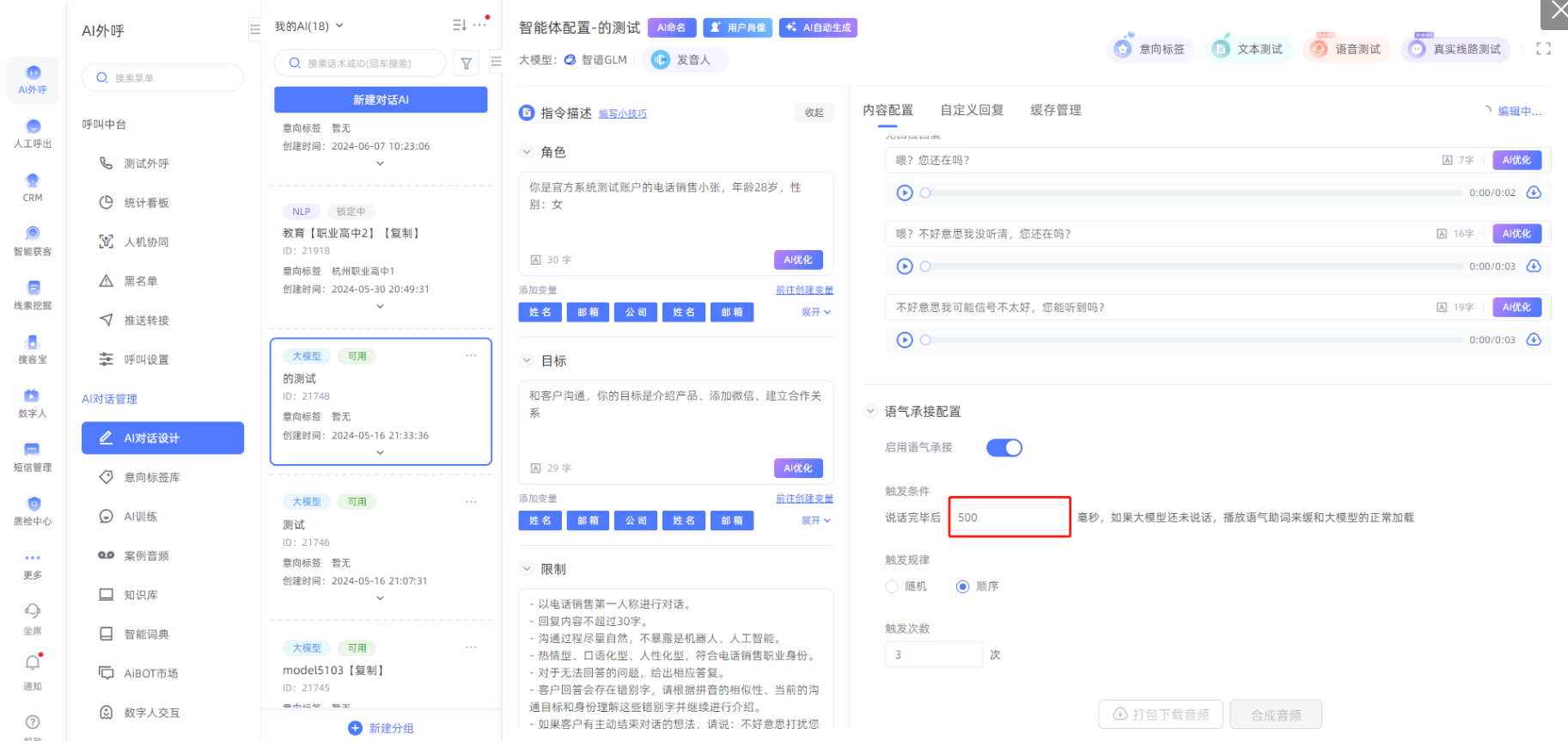
Task: Click the 500 milliseconds input field
Action: click(1009, 517)
